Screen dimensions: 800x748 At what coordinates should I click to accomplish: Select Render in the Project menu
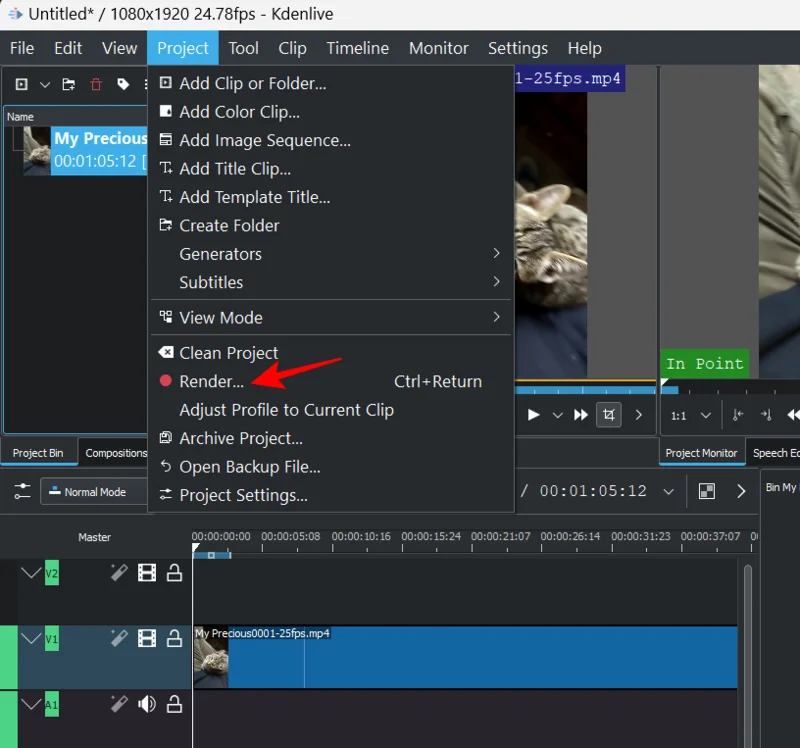pos(331,382)
